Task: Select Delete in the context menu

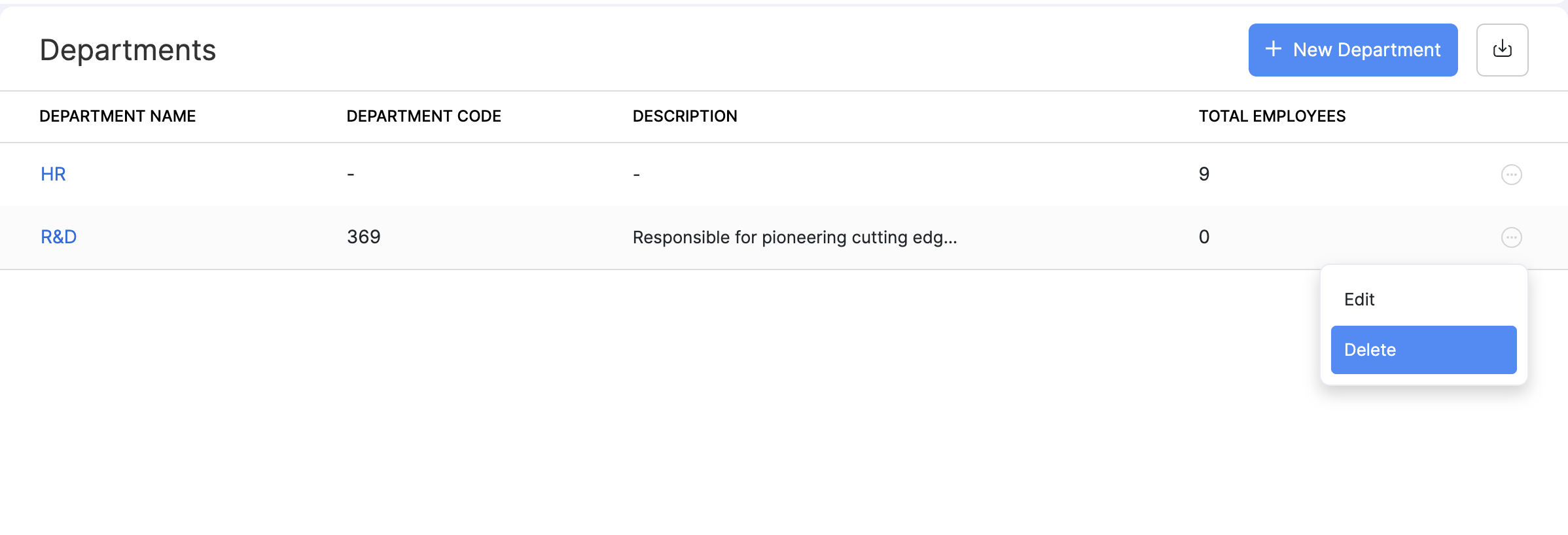Action: [x=1423, y=350]
